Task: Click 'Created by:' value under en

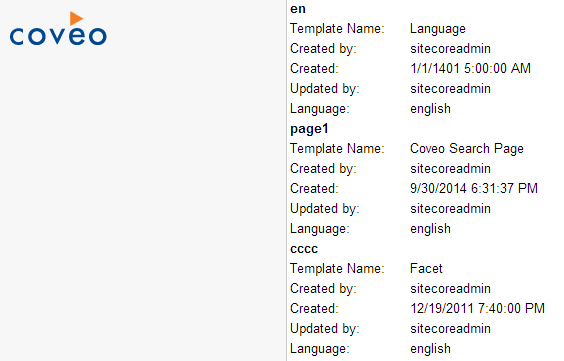Action: (x=450, y=49)
